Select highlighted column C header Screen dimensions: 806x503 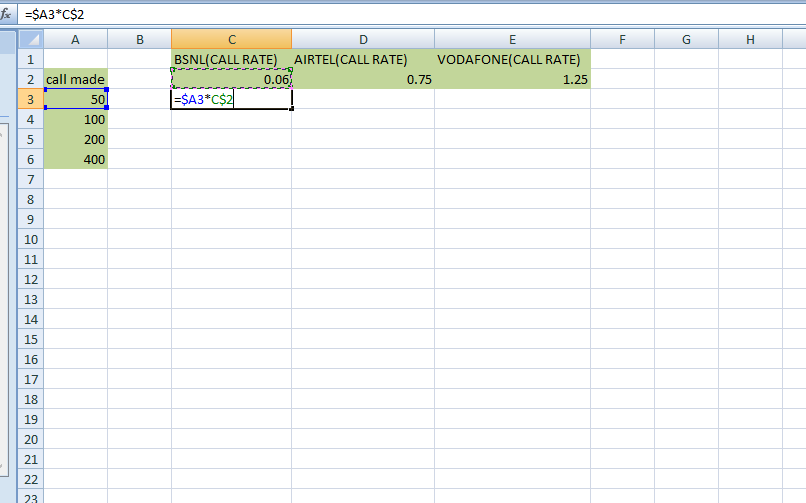(x=232, y=40)
